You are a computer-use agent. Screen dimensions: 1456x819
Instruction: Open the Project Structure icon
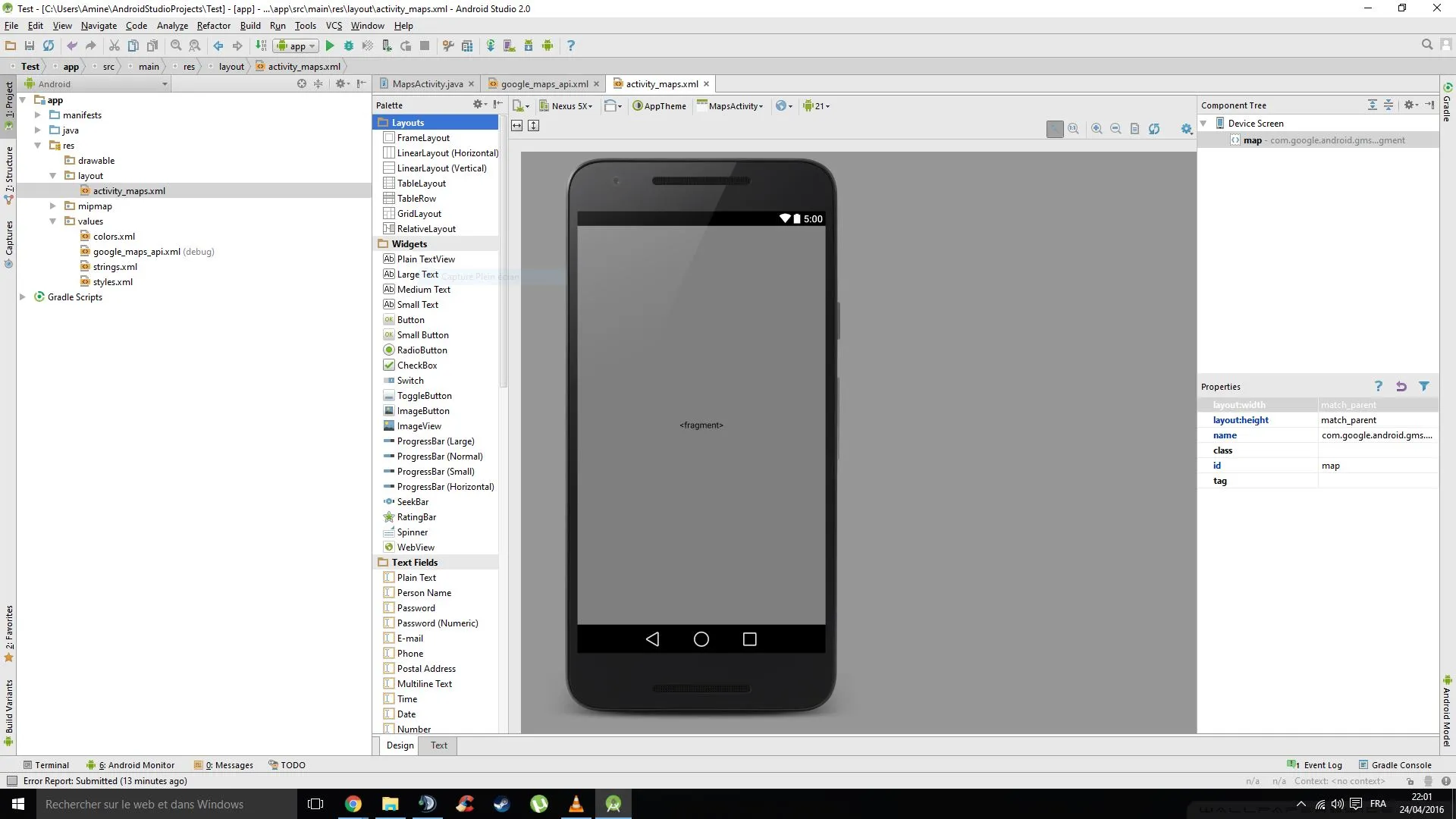(467, 45)
